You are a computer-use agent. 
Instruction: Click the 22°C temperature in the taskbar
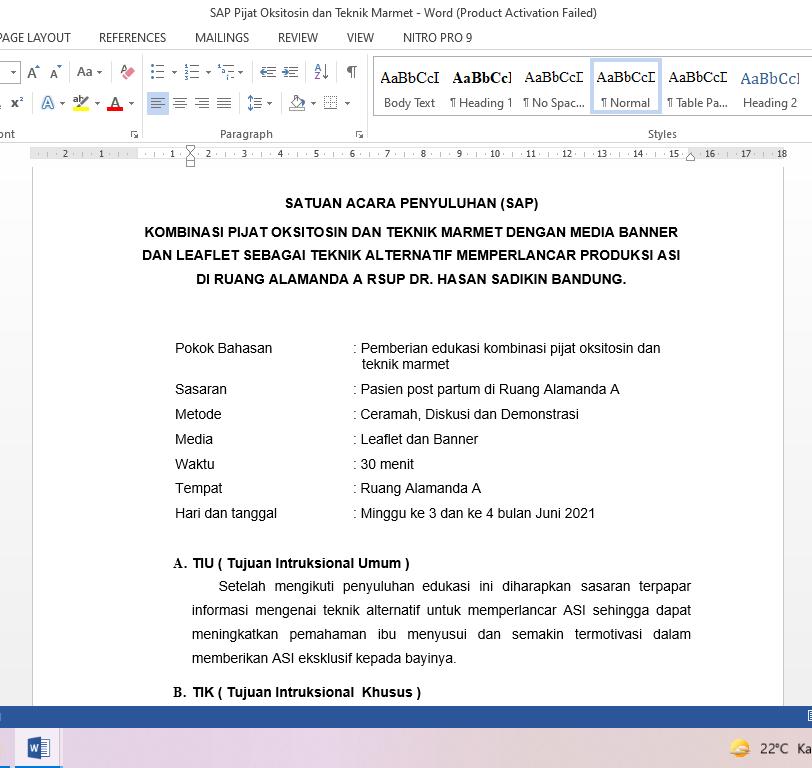point(774,749)
